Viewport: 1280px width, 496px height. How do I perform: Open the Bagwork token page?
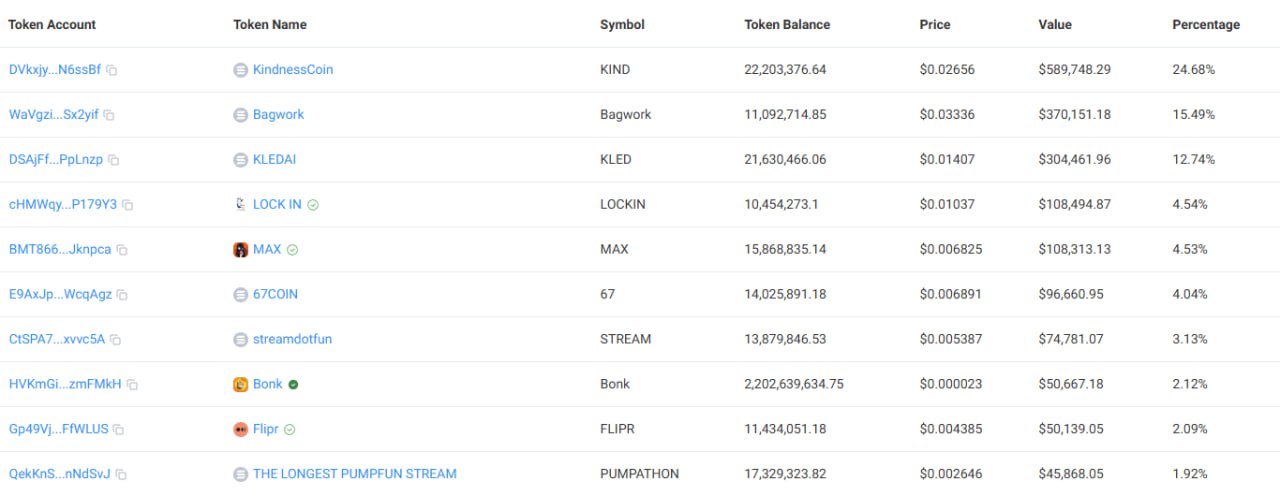[278, 115]
